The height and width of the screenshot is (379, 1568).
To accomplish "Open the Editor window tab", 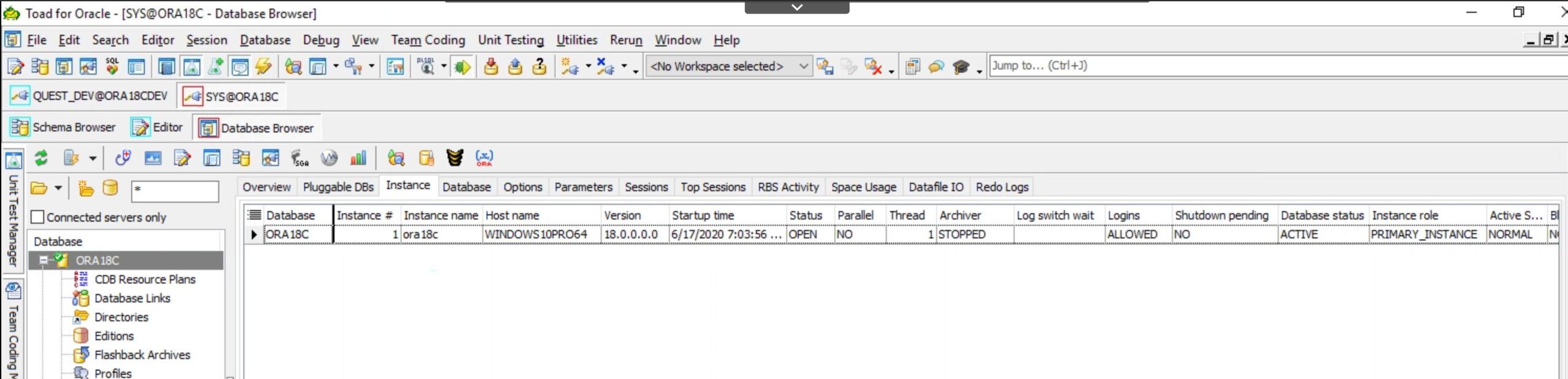I will (x=157, y=128).
